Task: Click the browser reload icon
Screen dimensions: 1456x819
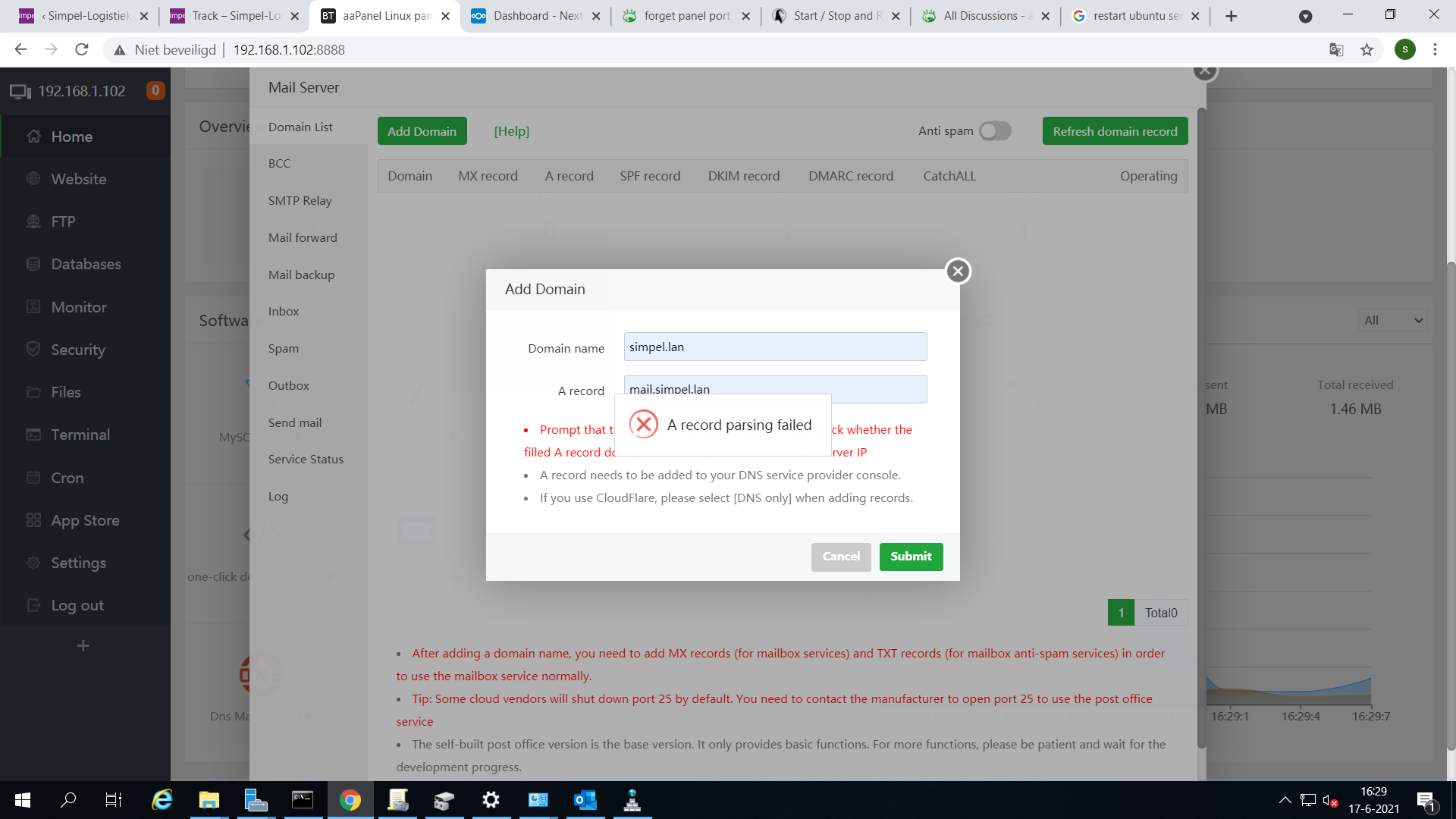Action: click(82, 50)
